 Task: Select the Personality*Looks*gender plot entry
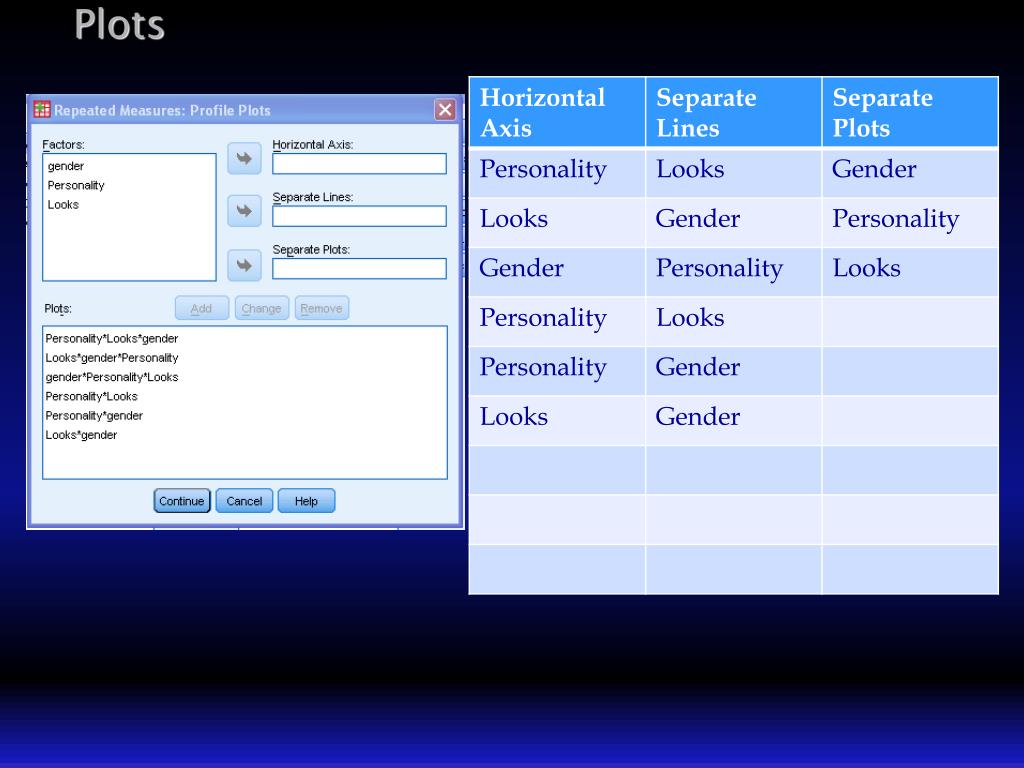[112, 338]
